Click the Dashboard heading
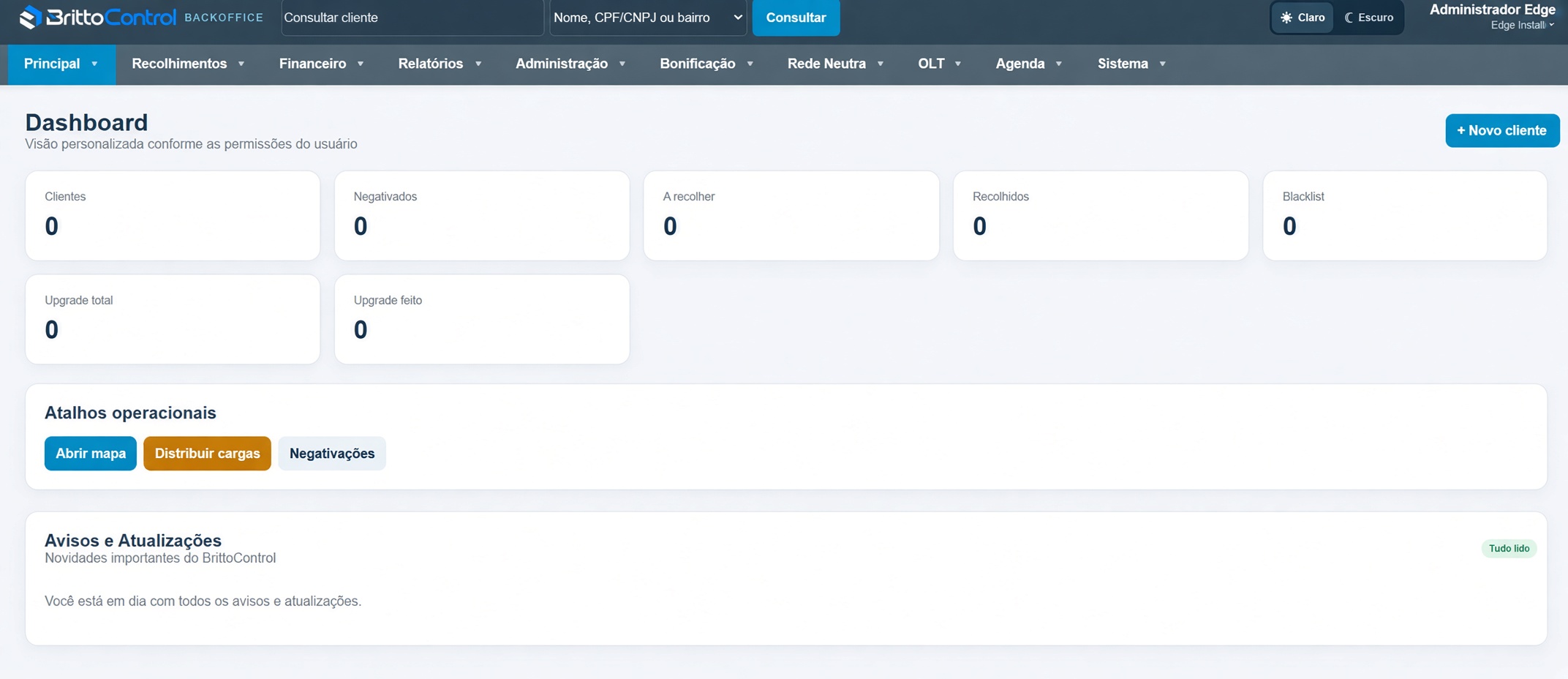Screen dimensions: 1568x679 point(86,122)
